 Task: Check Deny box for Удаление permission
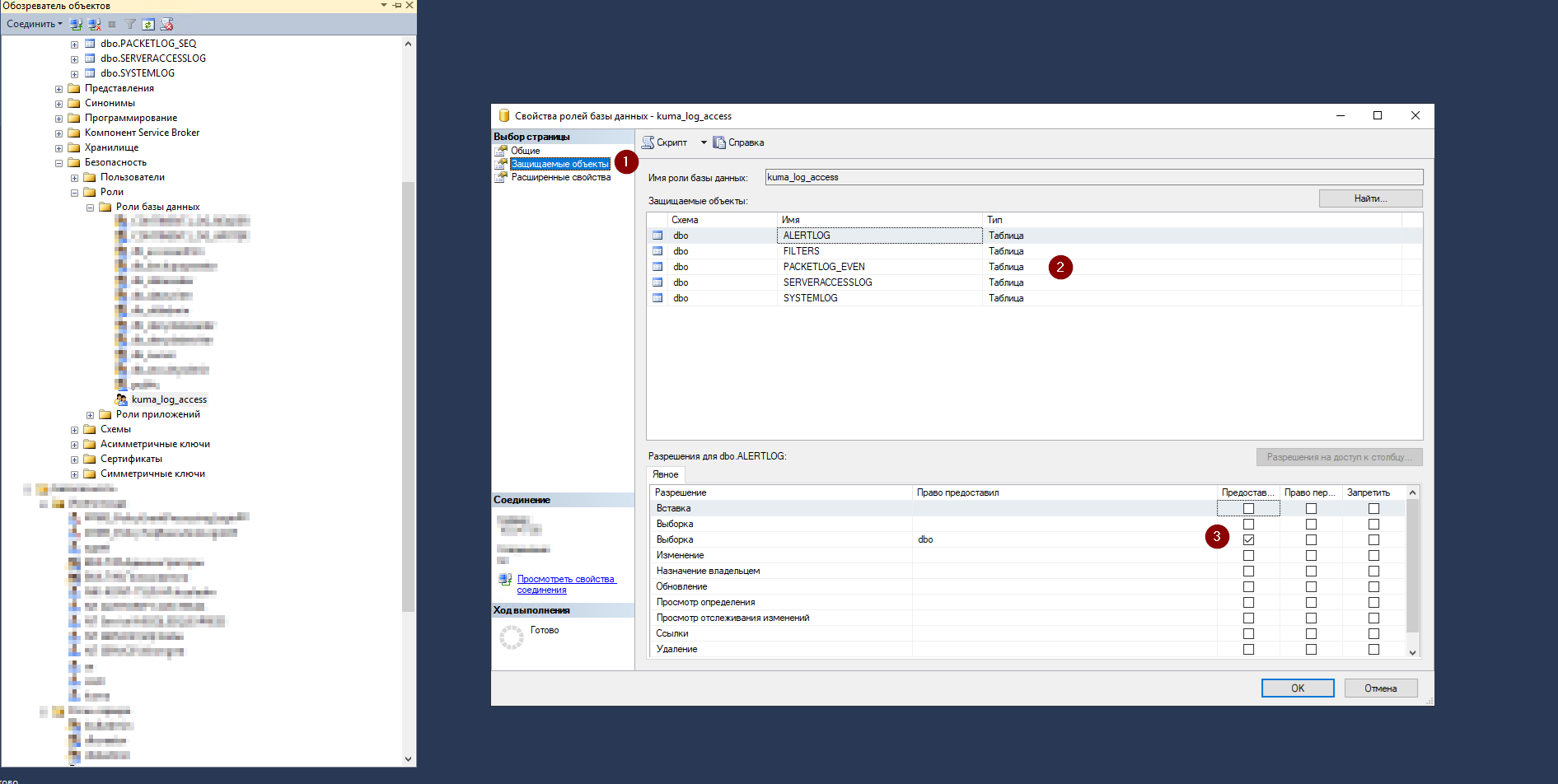pyautogui.click(x=1373, y=649)
